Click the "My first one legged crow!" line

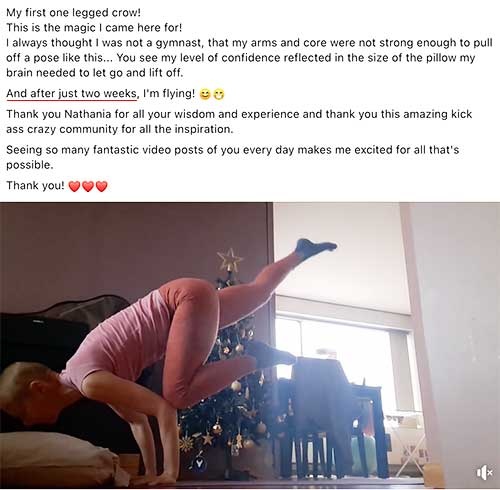tap(73, 13)
